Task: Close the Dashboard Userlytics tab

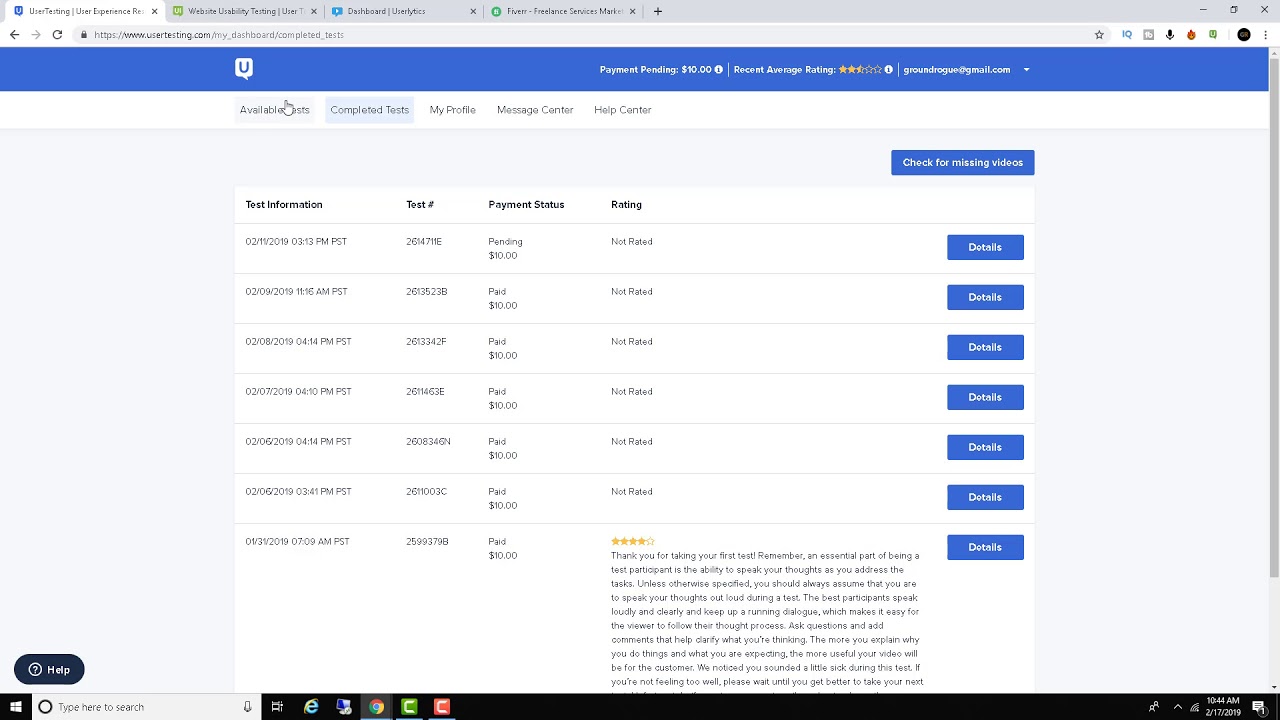Action: tap(473, 11)
